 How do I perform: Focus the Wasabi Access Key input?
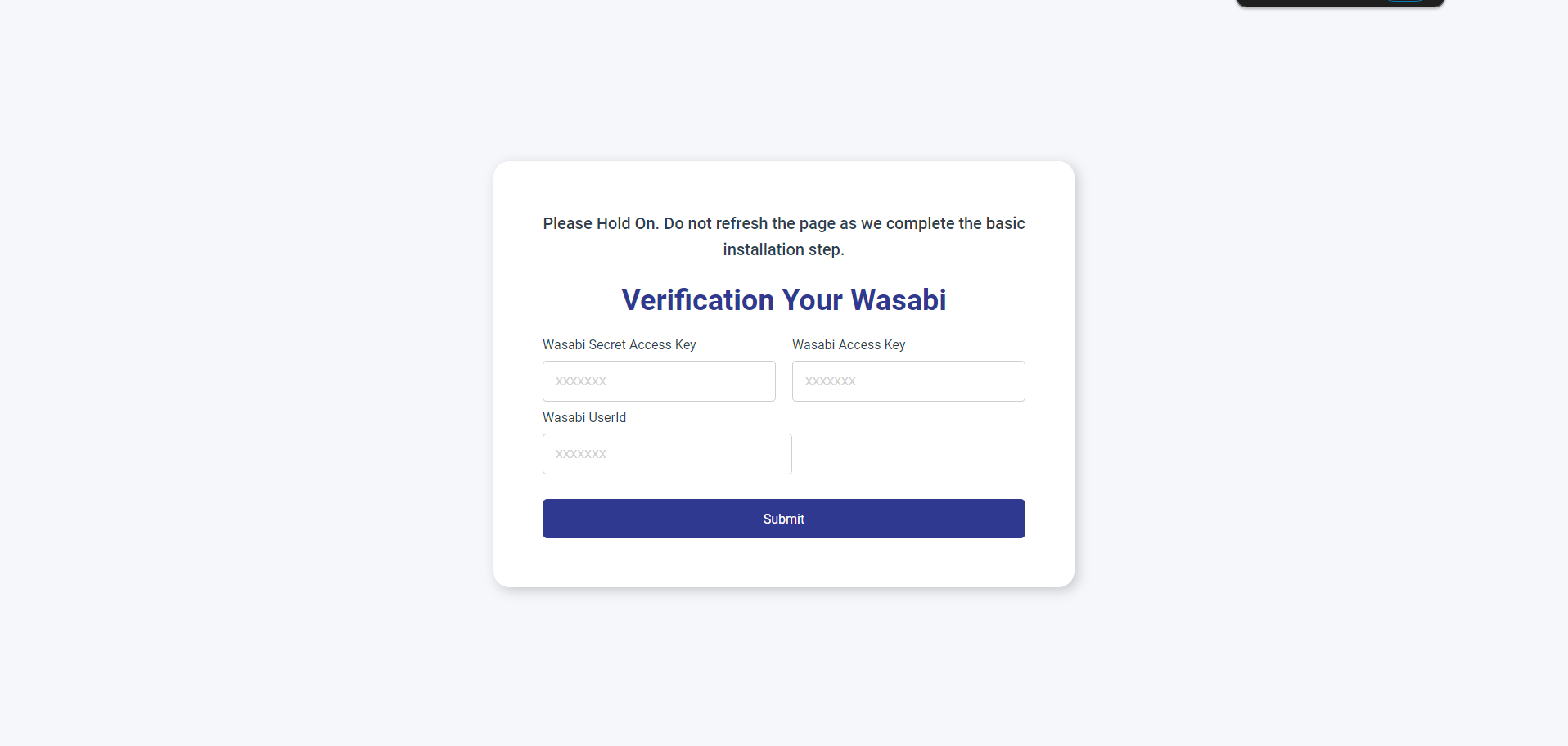[x=908, y=381]
